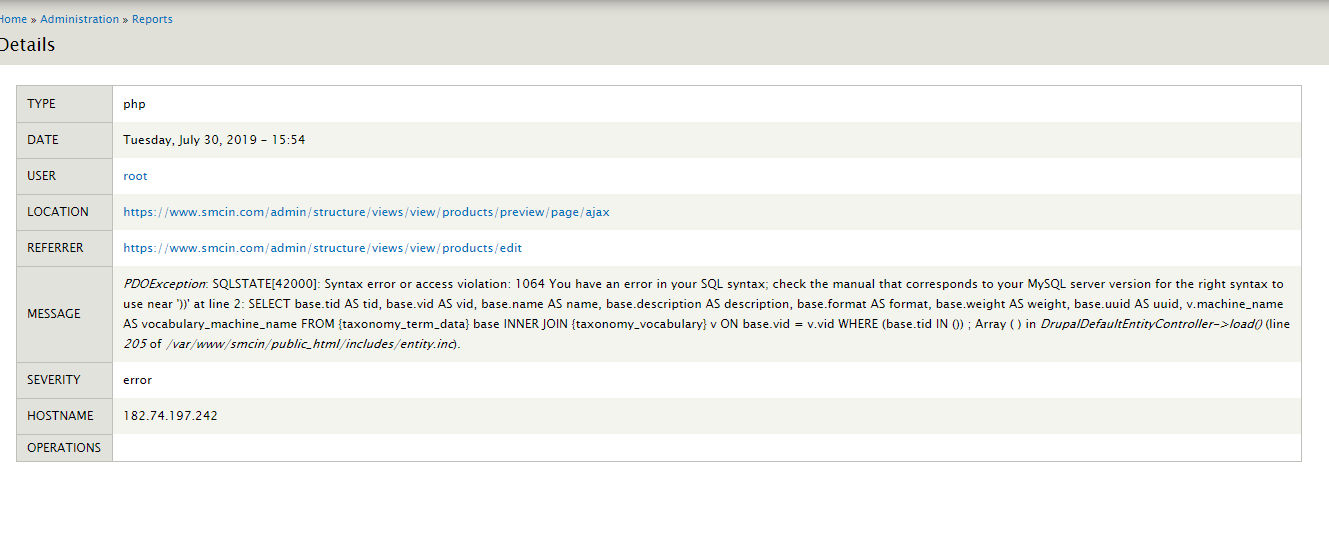This screenshot has width=1329, height=553.
Task: Select the Details page heading
Action: point(27,45)
